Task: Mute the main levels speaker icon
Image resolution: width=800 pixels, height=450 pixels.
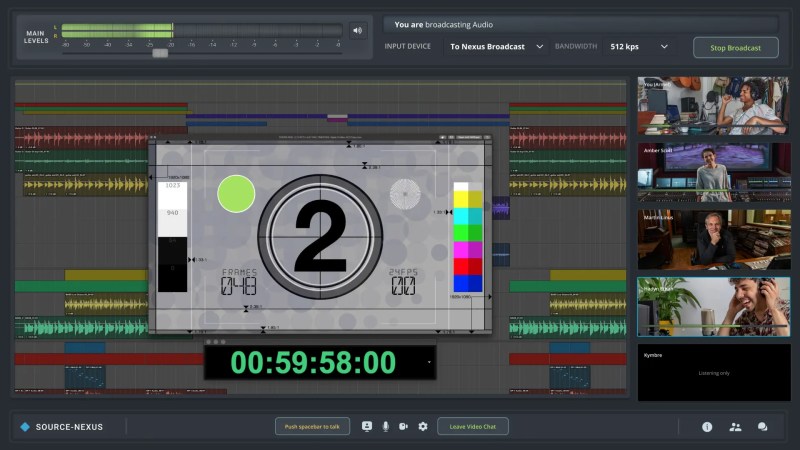Action: pyautogui.click(x=358, y=31)
